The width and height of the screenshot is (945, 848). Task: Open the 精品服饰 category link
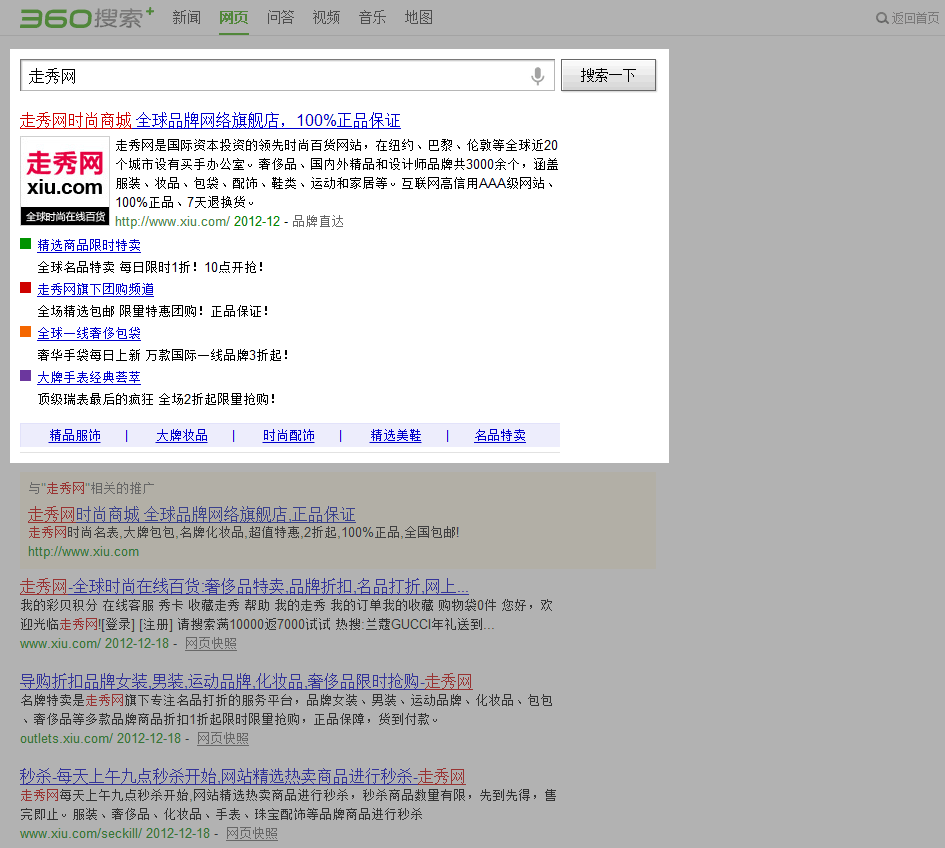(75, 435)
